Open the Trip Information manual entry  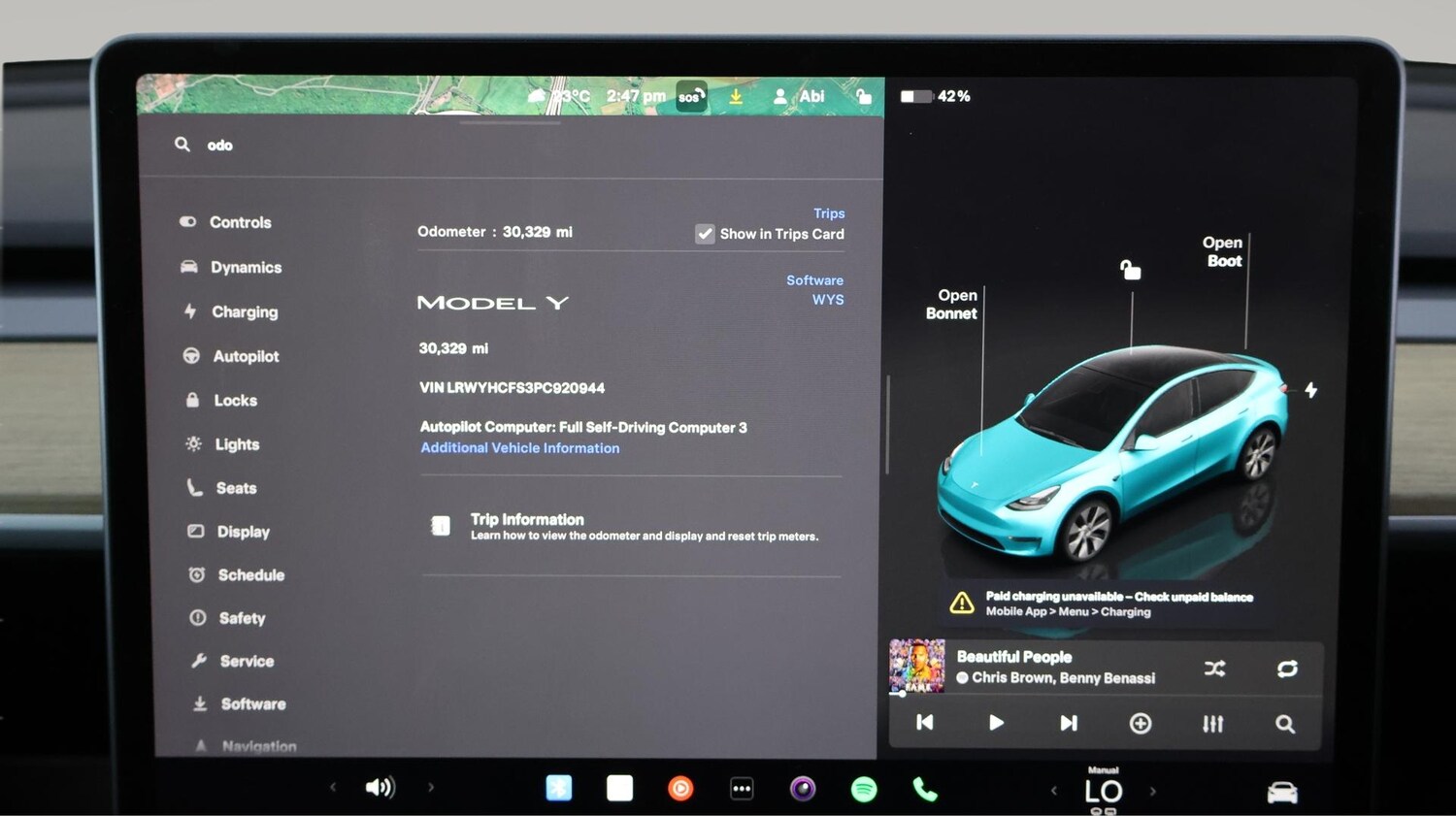631,527
